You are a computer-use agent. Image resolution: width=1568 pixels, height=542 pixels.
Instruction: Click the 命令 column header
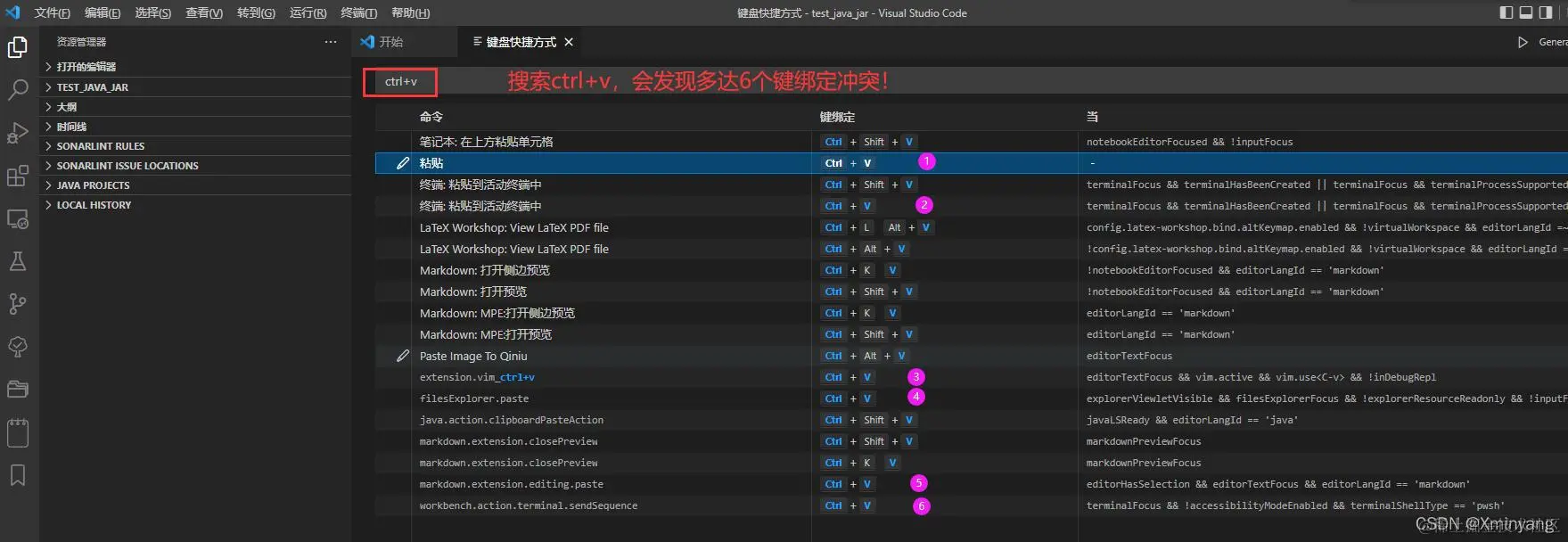point(431,117)
